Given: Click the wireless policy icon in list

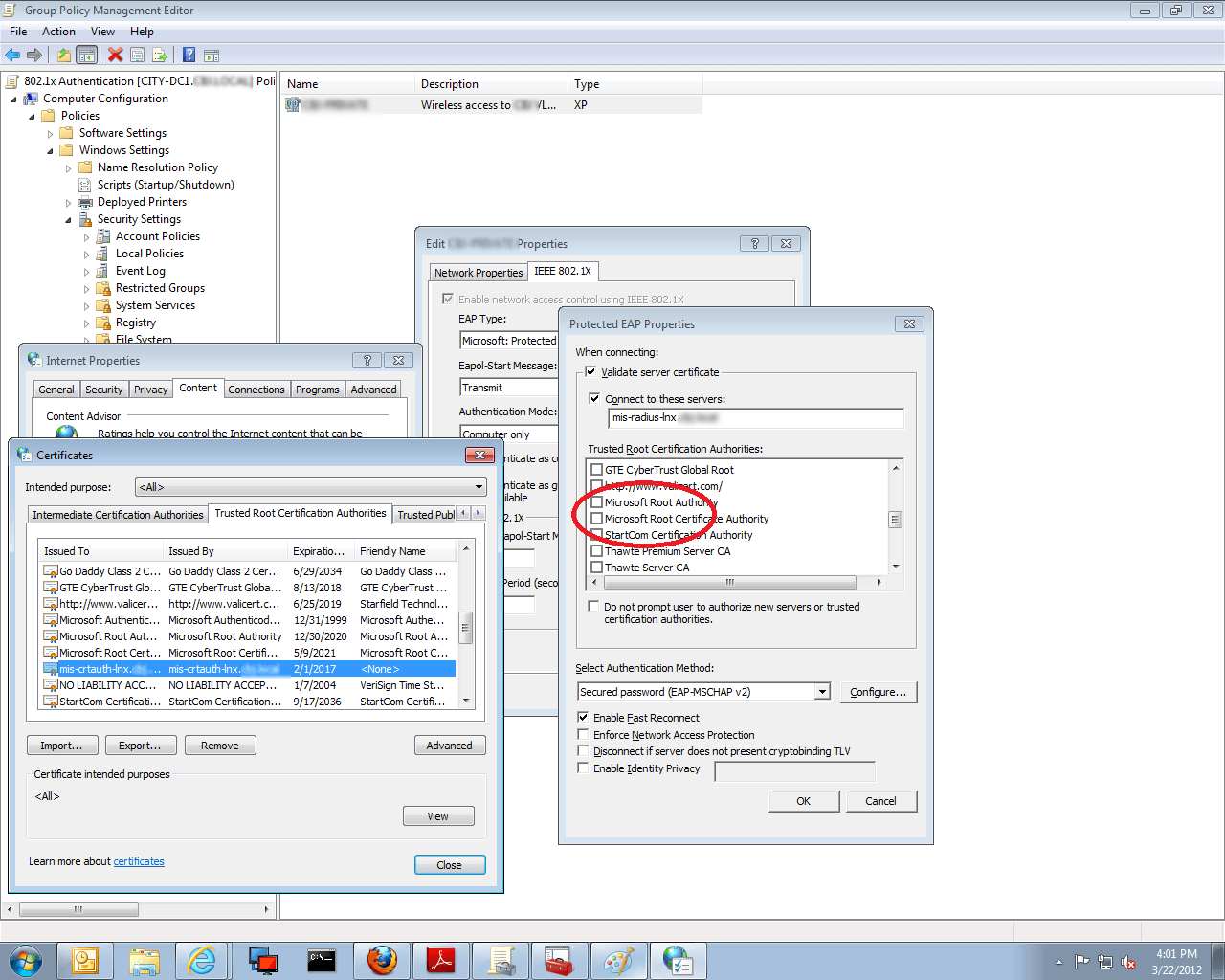Looking at the screenshot, I should click(x=293, y=104).
